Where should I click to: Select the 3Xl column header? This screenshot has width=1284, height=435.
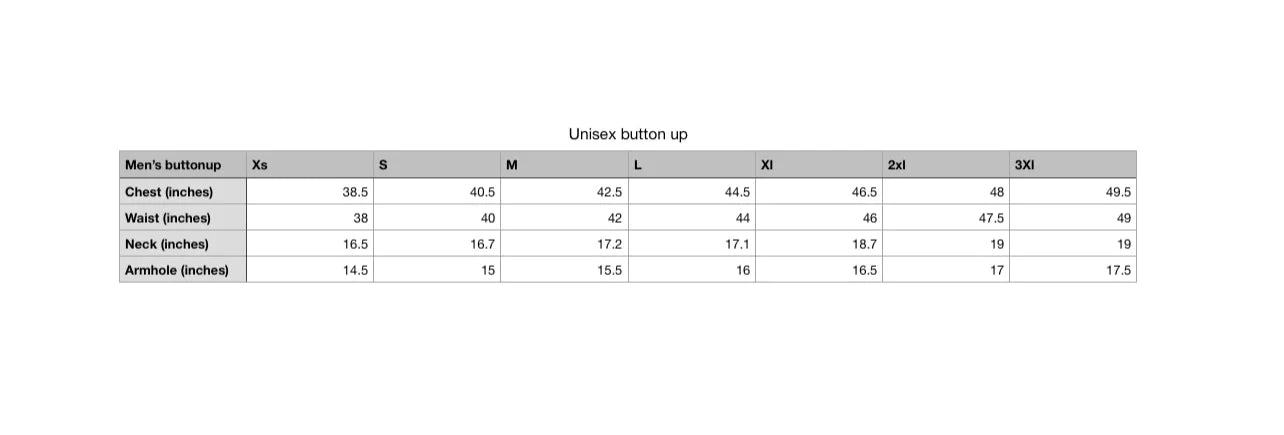[1073, 165]
